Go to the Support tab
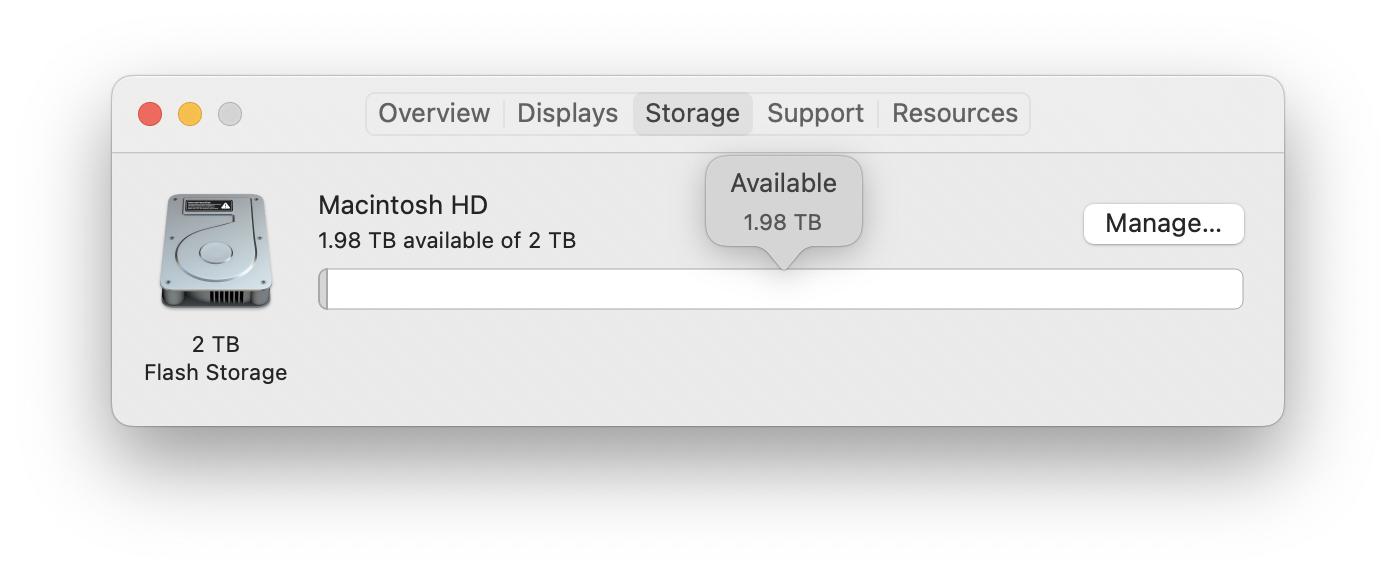Viewport: 1396px width, 574px height. (815, 113)
